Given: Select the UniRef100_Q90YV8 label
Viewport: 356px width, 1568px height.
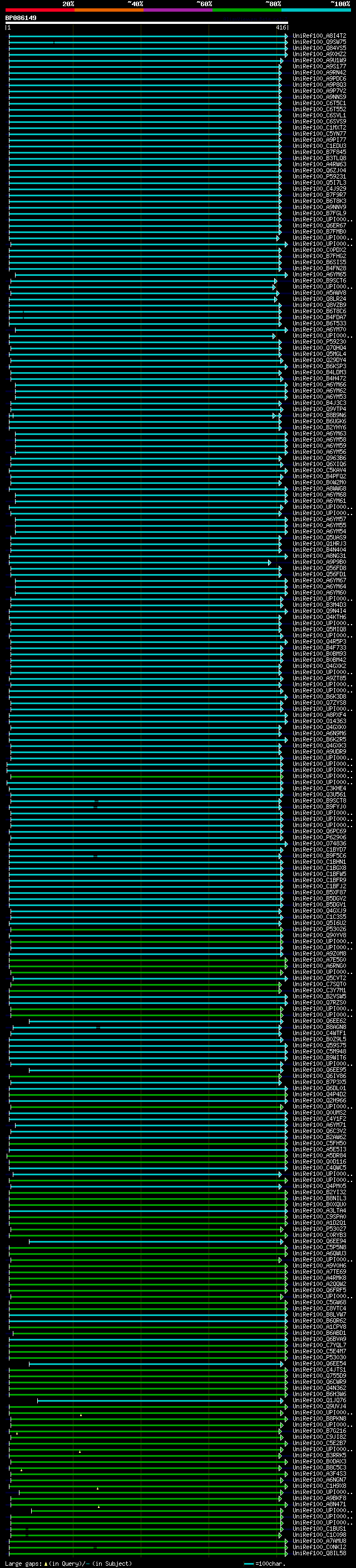Looking at the screenshot, I should click(319, 935).
